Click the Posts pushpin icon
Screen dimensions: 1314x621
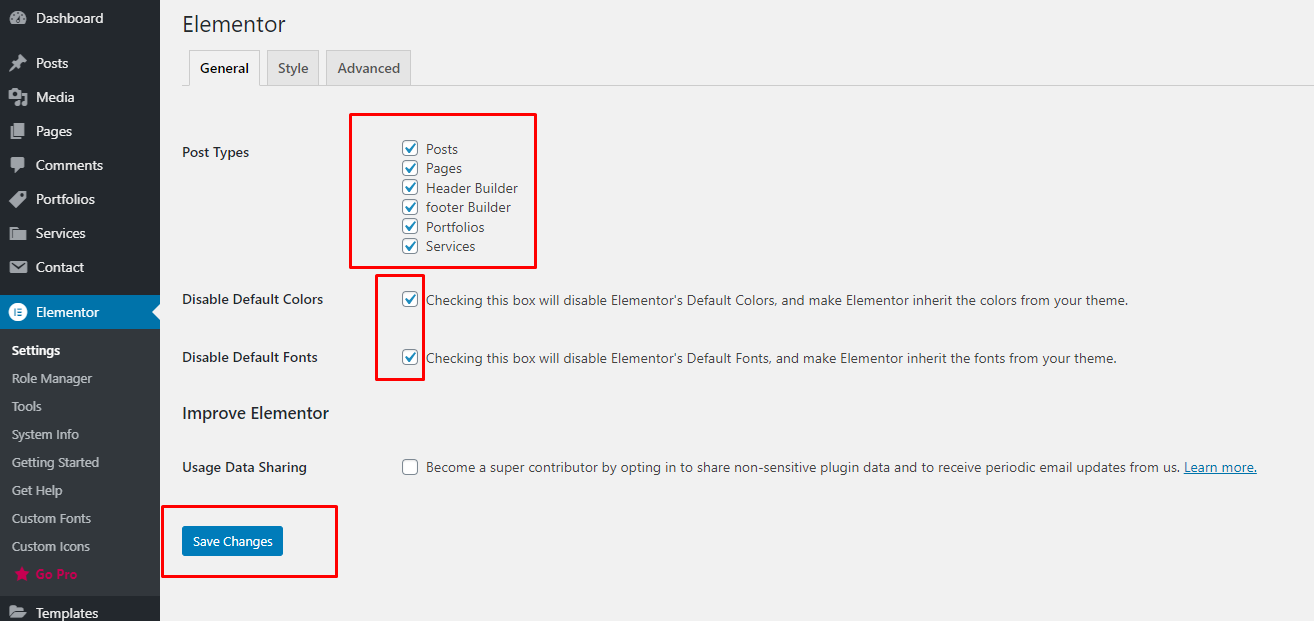click(x=18, y=63)
